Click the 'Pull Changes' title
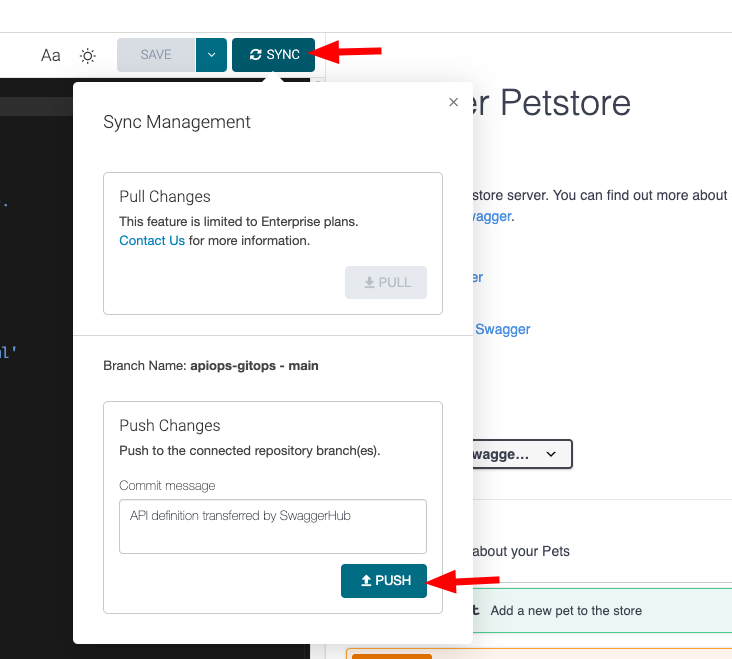 165,196
